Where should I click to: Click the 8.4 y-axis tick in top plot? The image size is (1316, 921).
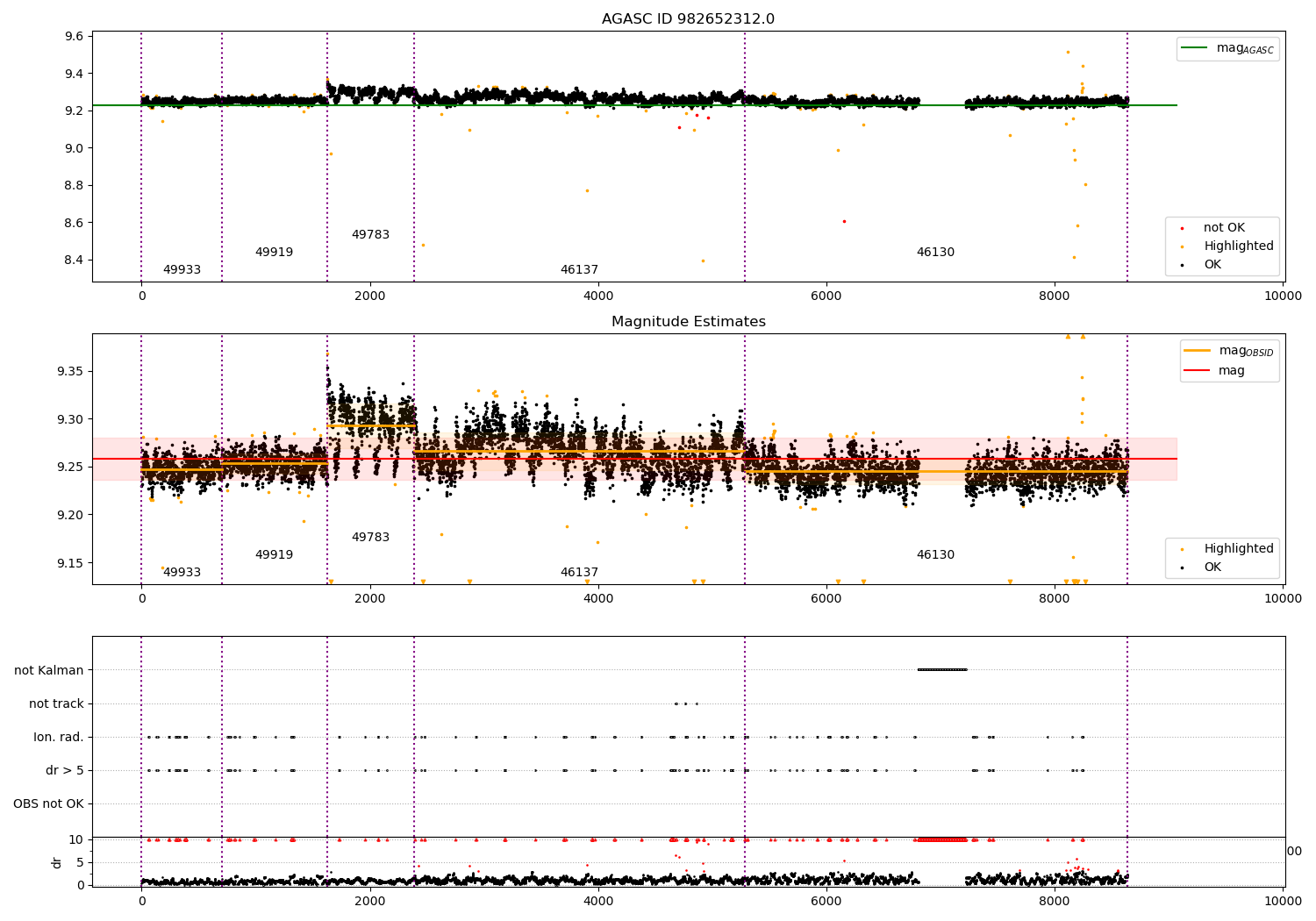point(74,261)
